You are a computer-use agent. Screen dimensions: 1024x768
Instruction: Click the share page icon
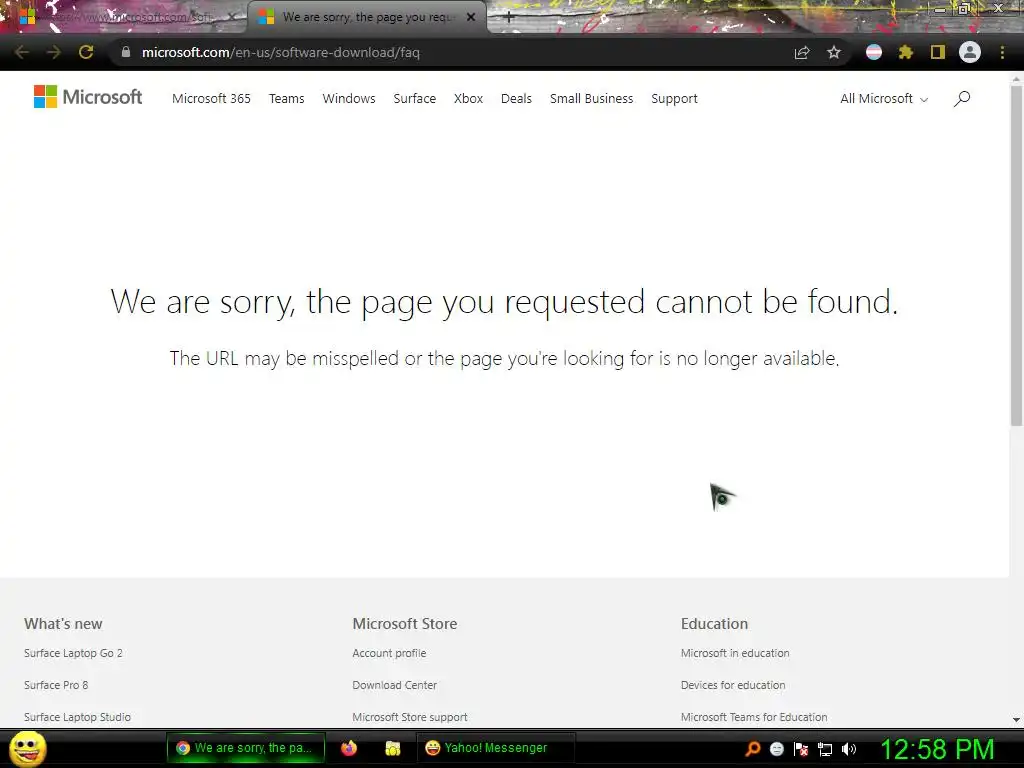802,52
